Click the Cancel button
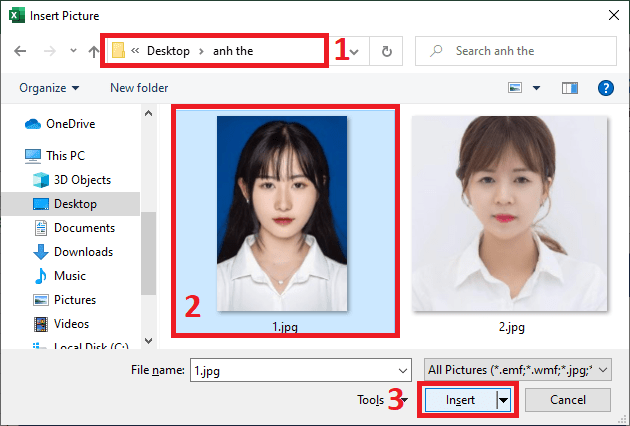This screenshot has width=630, height=426. 568,400
